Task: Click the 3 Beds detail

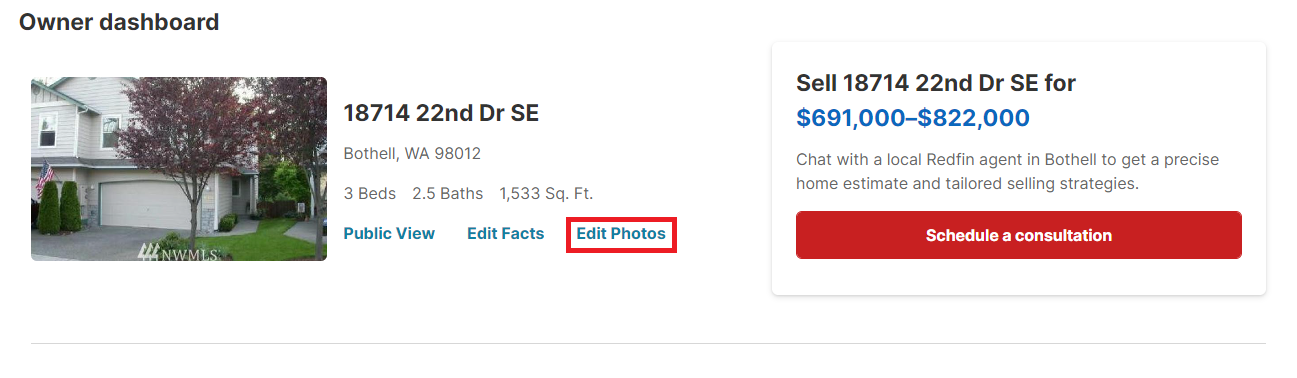Action: [369, 193]
